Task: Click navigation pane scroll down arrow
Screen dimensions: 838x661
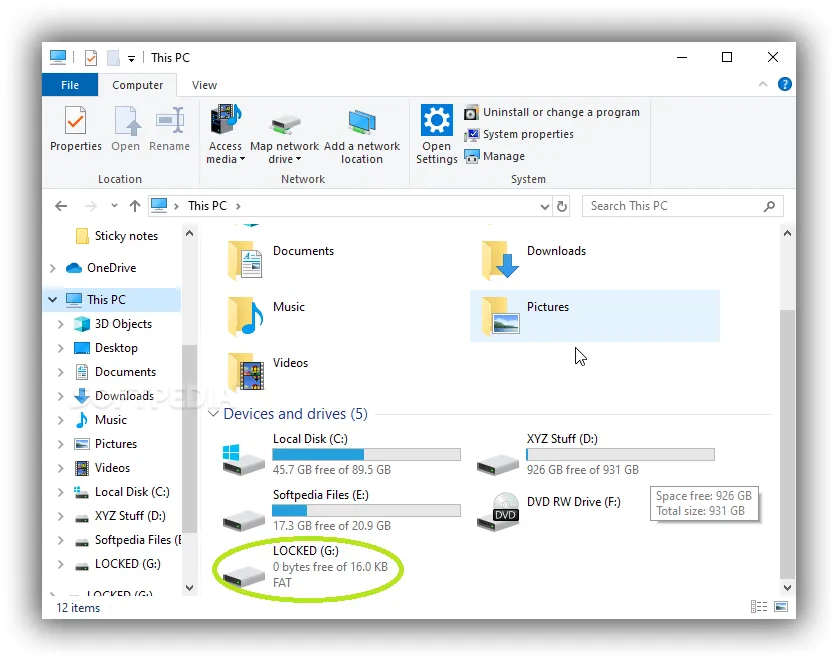Action: tap(189, 588)
